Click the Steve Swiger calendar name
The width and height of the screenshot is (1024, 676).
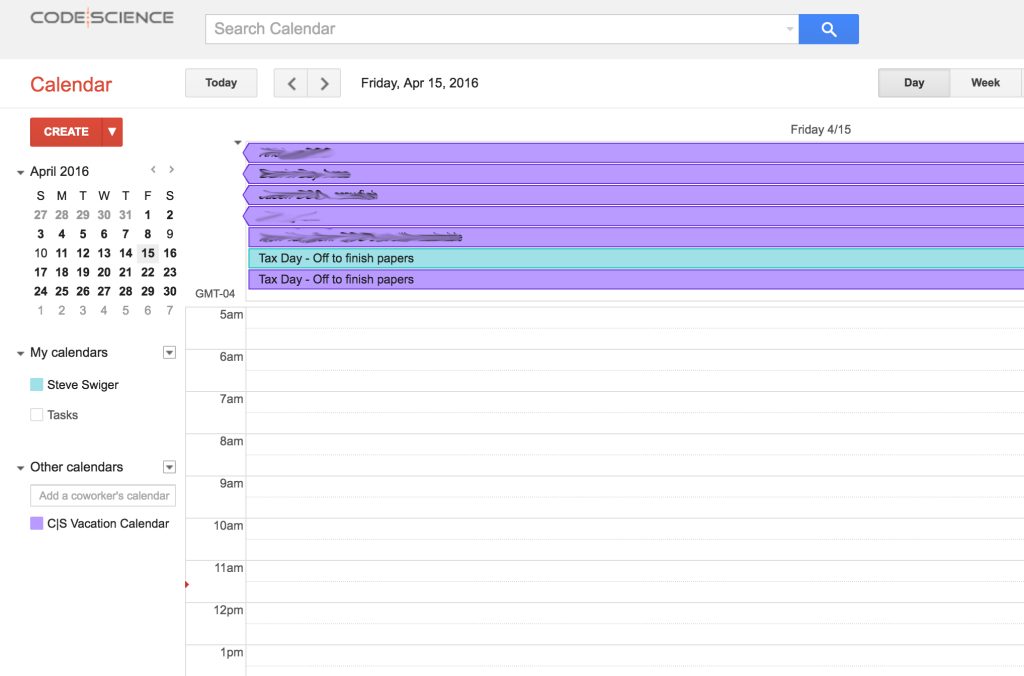(83, 385)
